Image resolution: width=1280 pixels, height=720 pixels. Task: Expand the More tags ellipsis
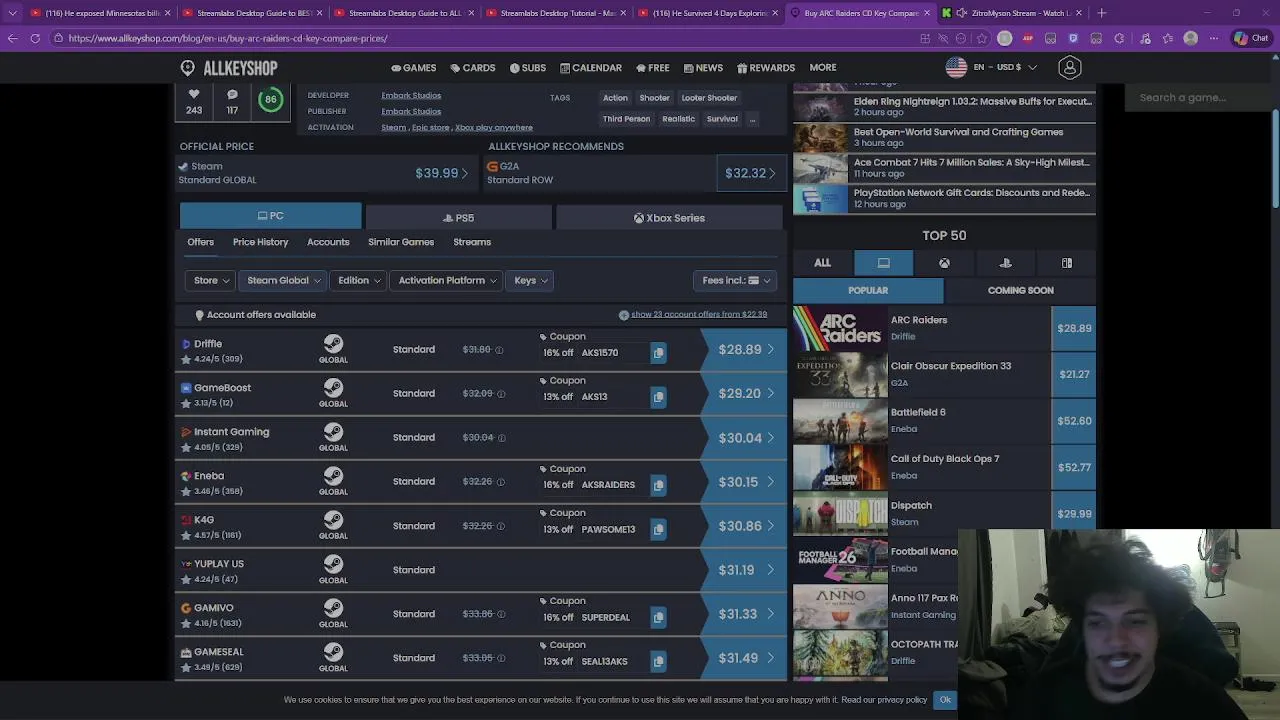coord(752,119)
